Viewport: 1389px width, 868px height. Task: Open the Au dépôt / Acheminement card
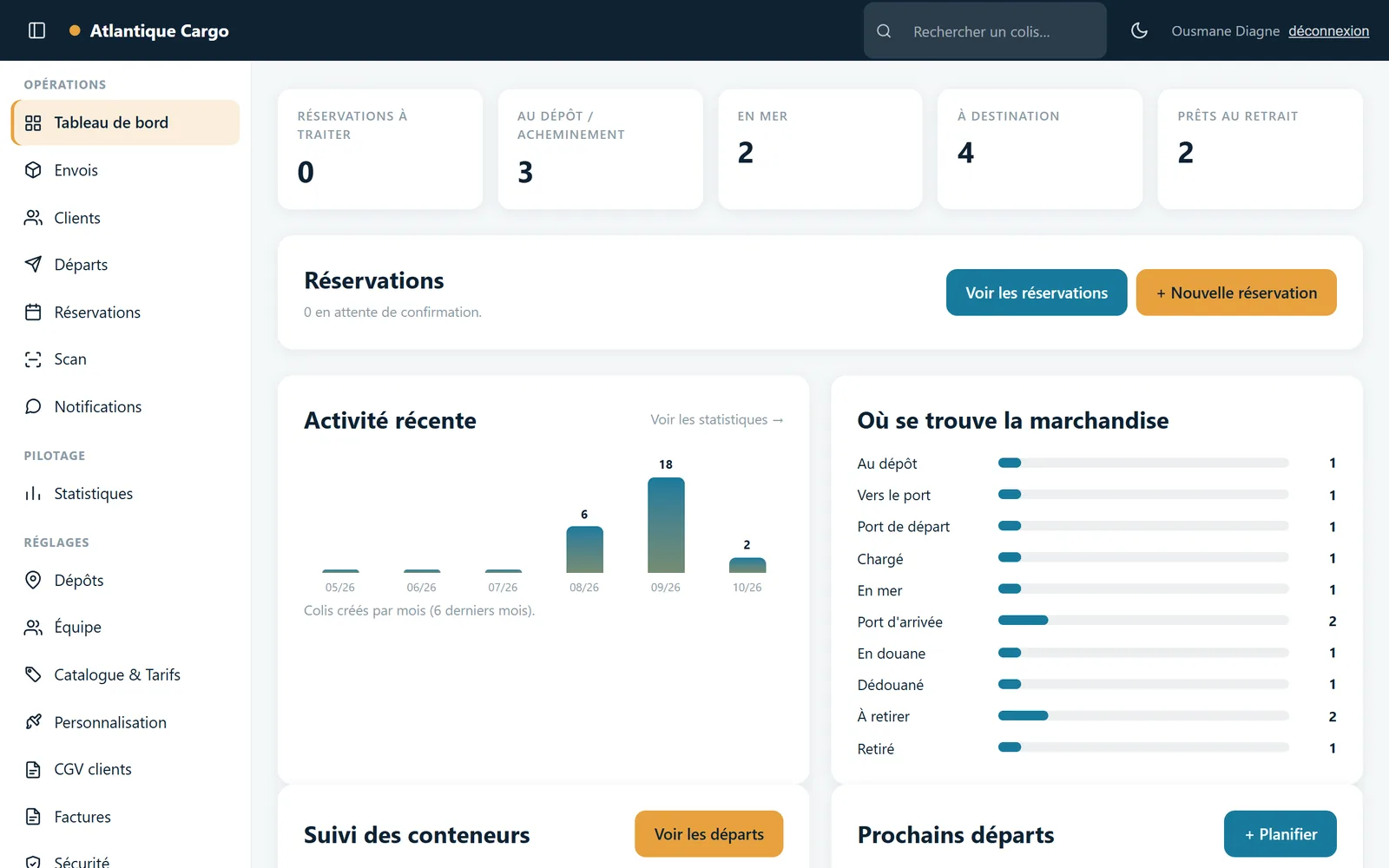600,149
